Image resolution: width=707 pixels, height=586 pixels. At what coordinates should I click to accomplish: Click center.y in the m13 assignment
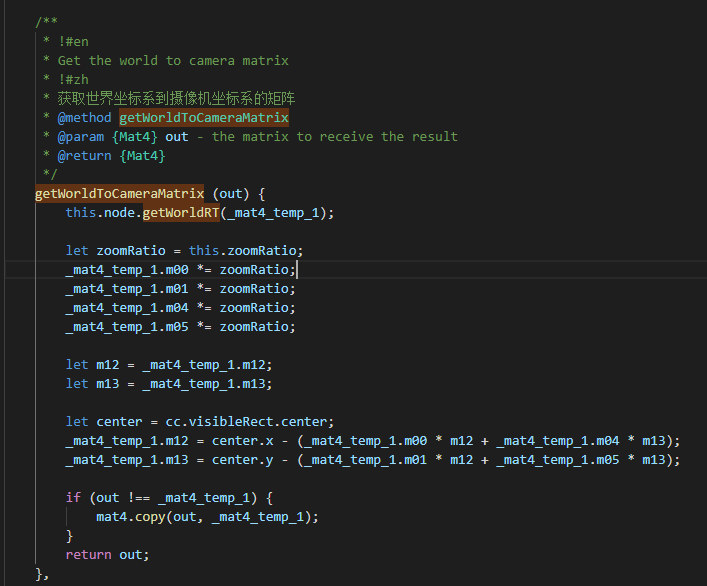coord(238,460)
